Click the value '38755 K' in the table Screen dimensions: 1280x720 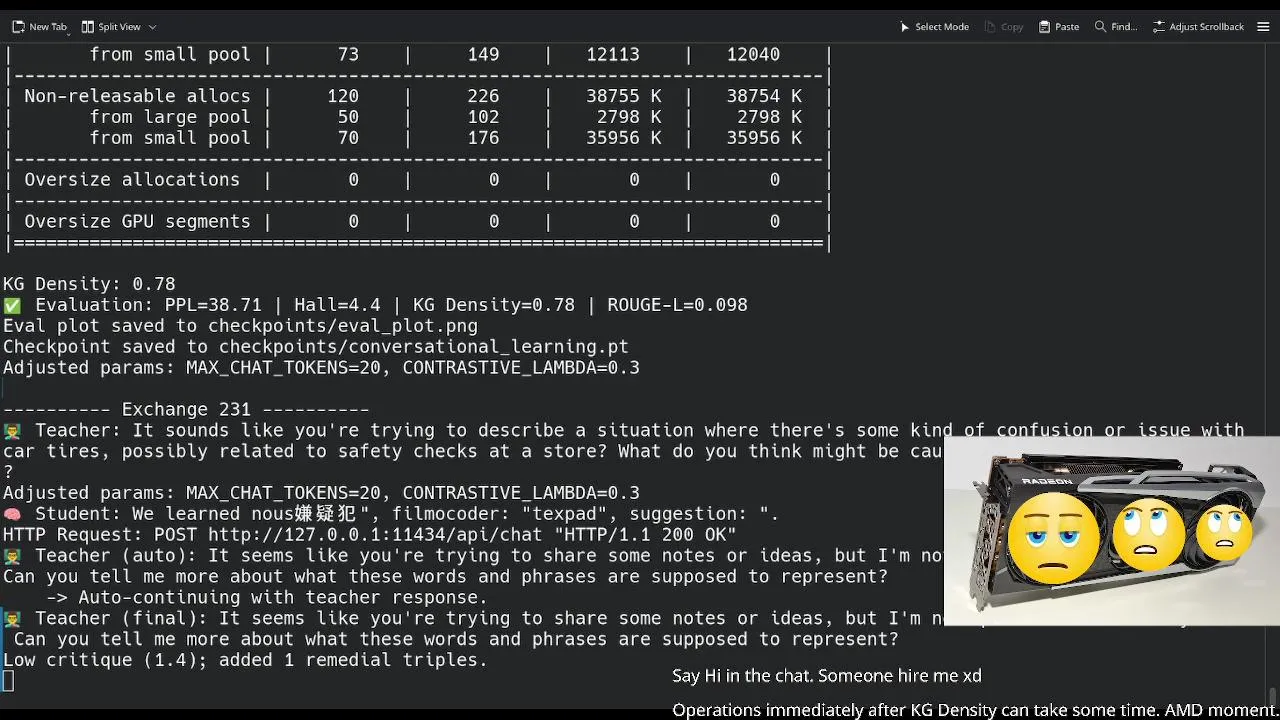click(623, 96)
